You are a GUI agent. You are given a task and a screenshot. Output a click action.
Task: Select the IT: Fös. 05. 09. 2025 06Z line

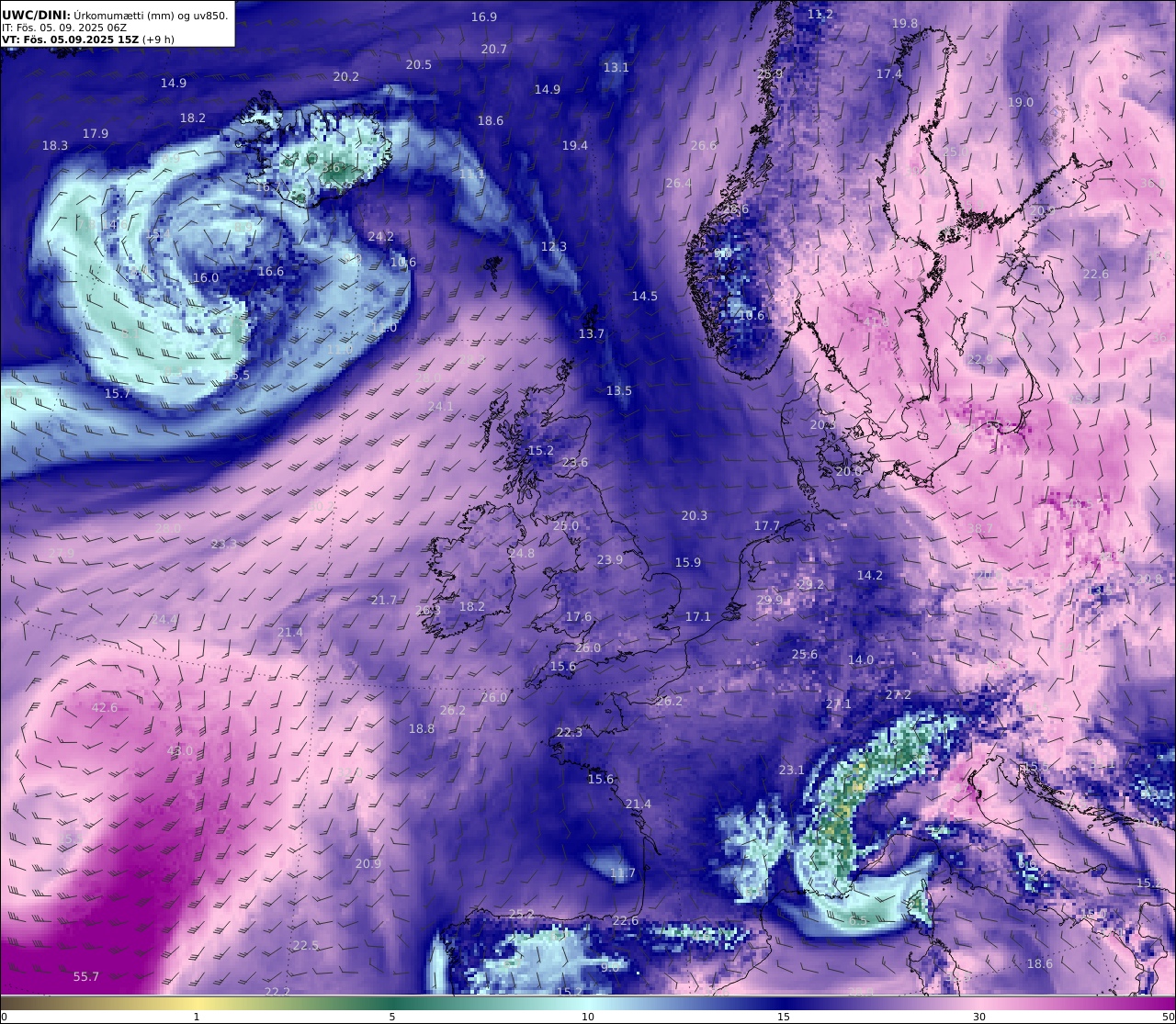coord(63,28)
